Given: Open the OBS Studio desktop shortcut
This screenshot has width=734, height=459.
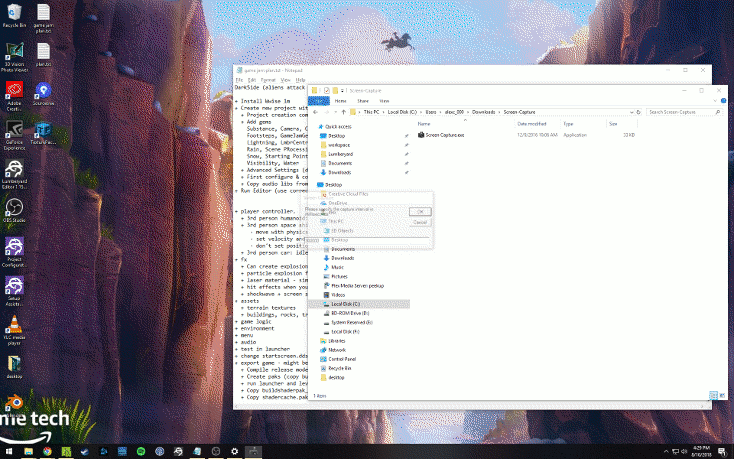Looking at the screenshot, I should click(14, 210).
